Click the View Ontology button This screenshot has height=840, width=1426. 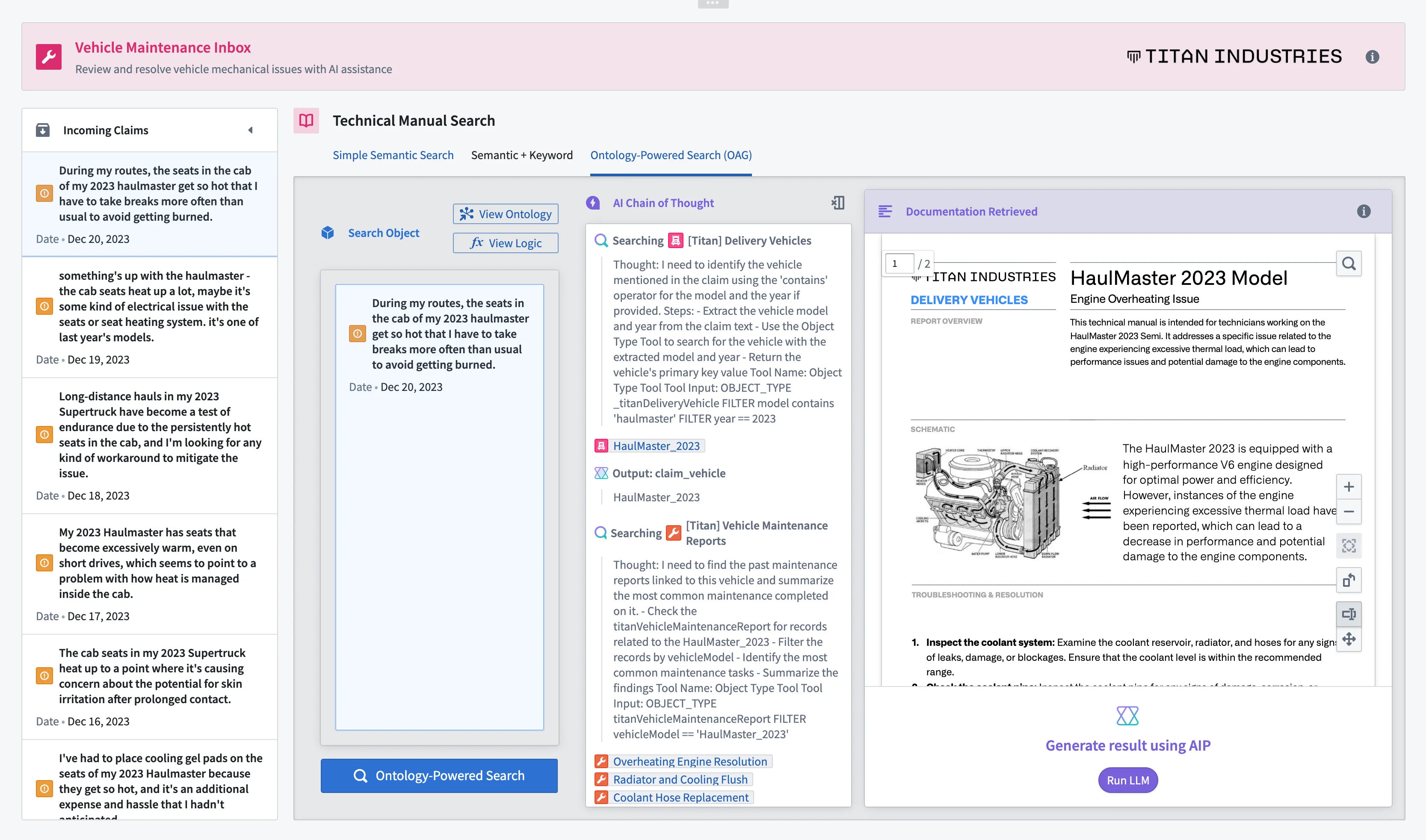click(x=505, y=214)
